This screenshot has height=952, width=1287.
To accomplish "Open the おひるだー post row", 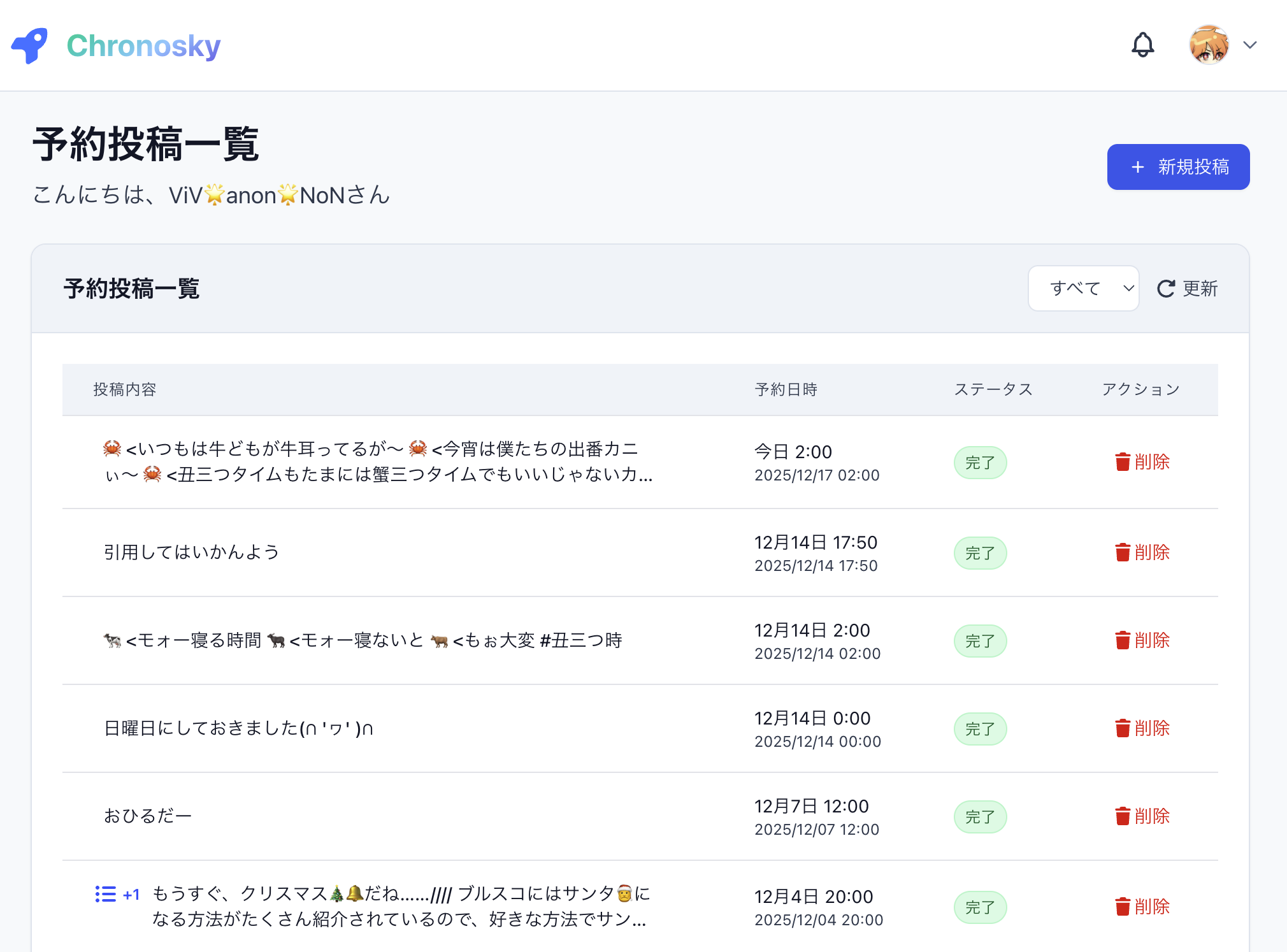I will point(147,816).
